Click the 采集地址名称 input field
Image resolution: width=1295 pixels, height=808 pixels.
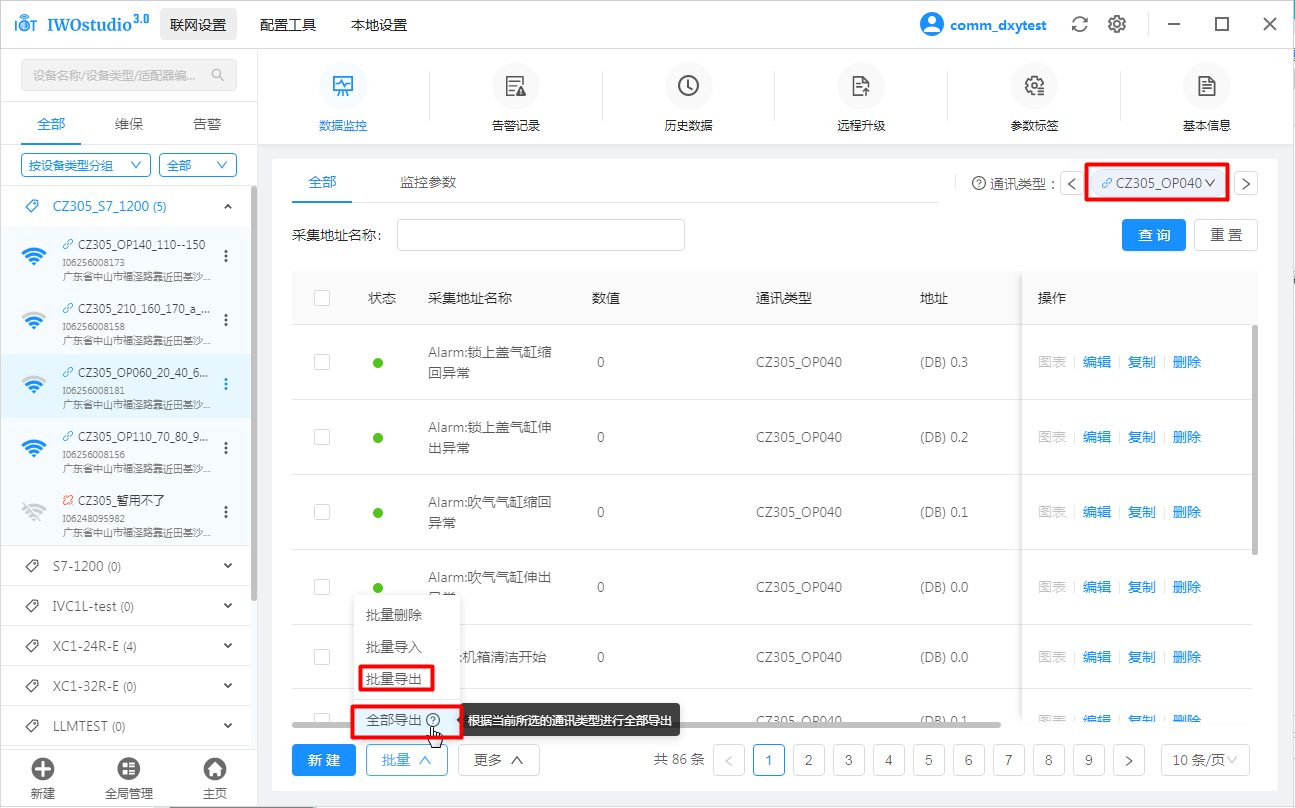pyautogui.click(x=540, y=235)
